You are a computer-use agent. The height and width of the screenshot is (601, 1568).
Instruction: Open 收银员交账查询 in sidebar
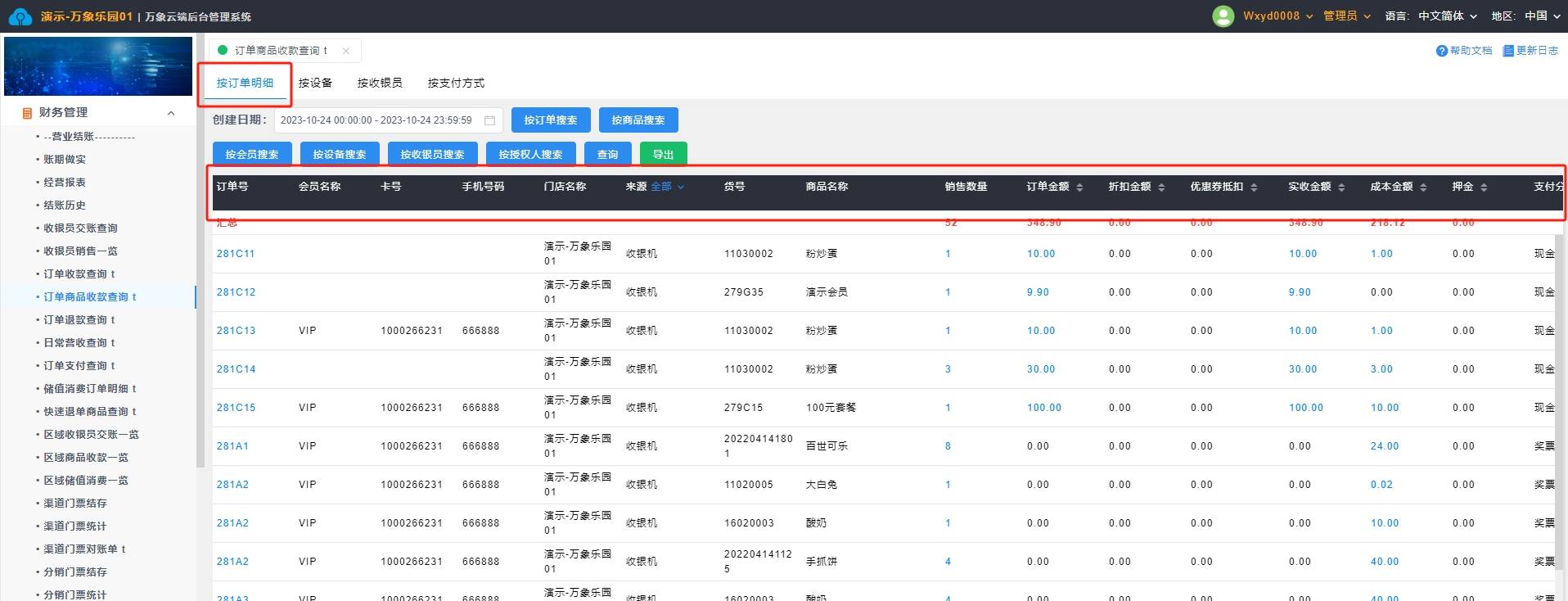[81, 228]
